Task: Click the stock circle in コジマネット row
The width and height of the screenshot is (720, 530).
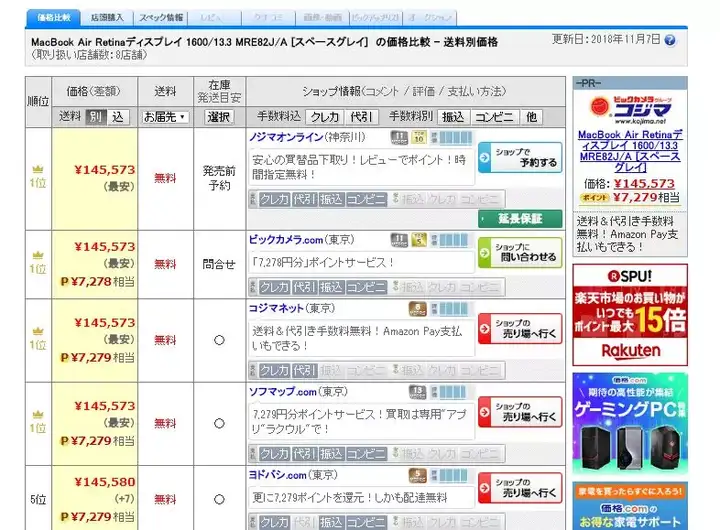Action: click(x=219, y=340)
